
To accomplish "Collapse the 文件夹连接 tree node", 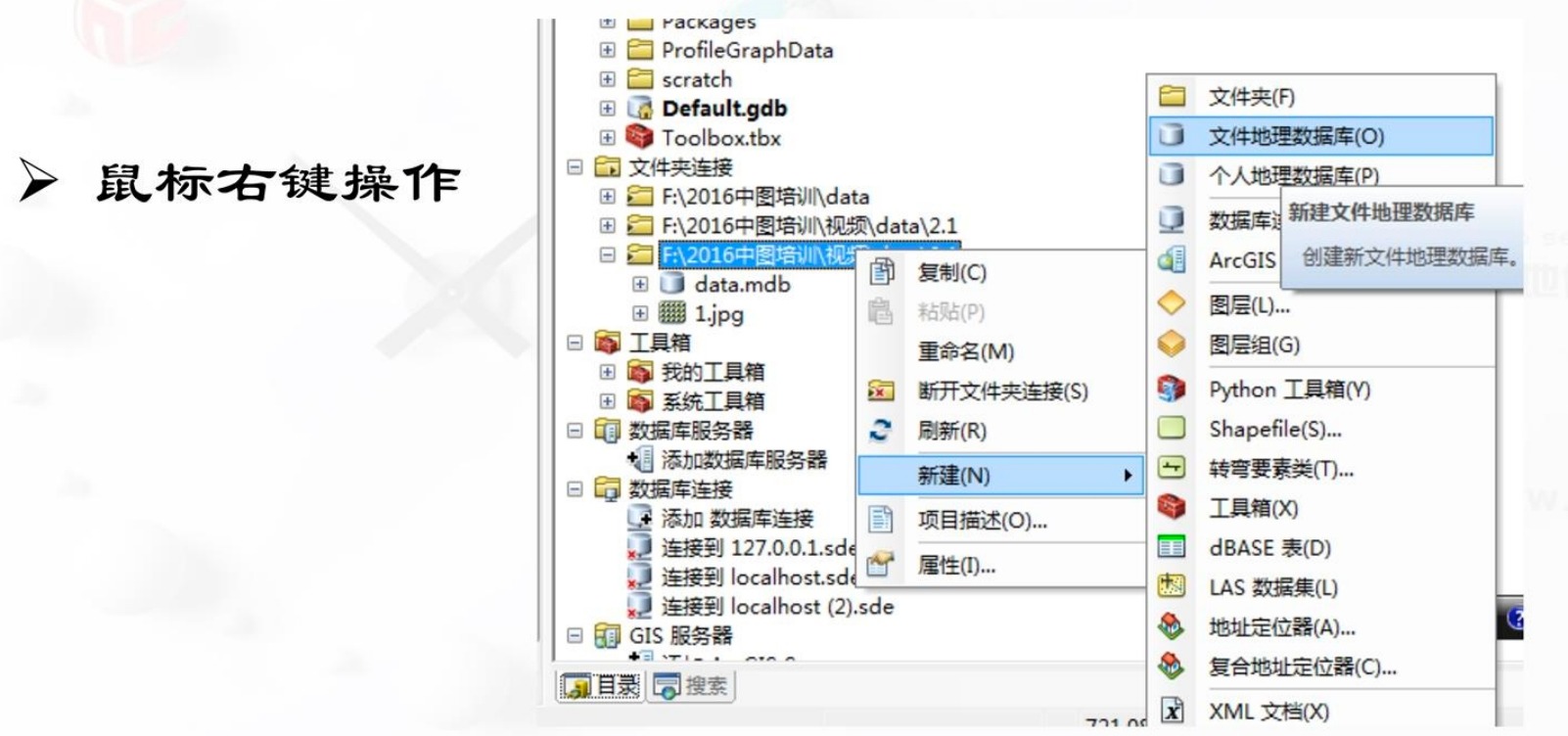I will click(x=575, y=166).
